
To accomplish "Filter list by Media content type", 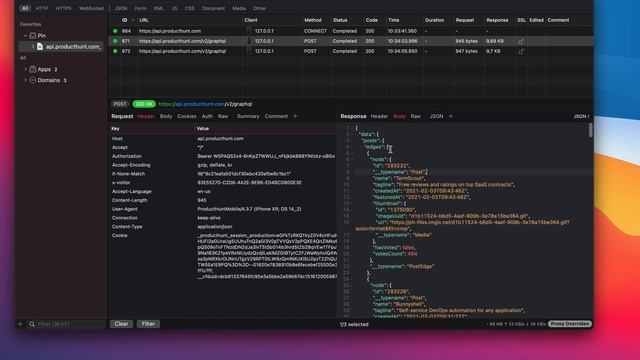I will [x=239, y=8].
